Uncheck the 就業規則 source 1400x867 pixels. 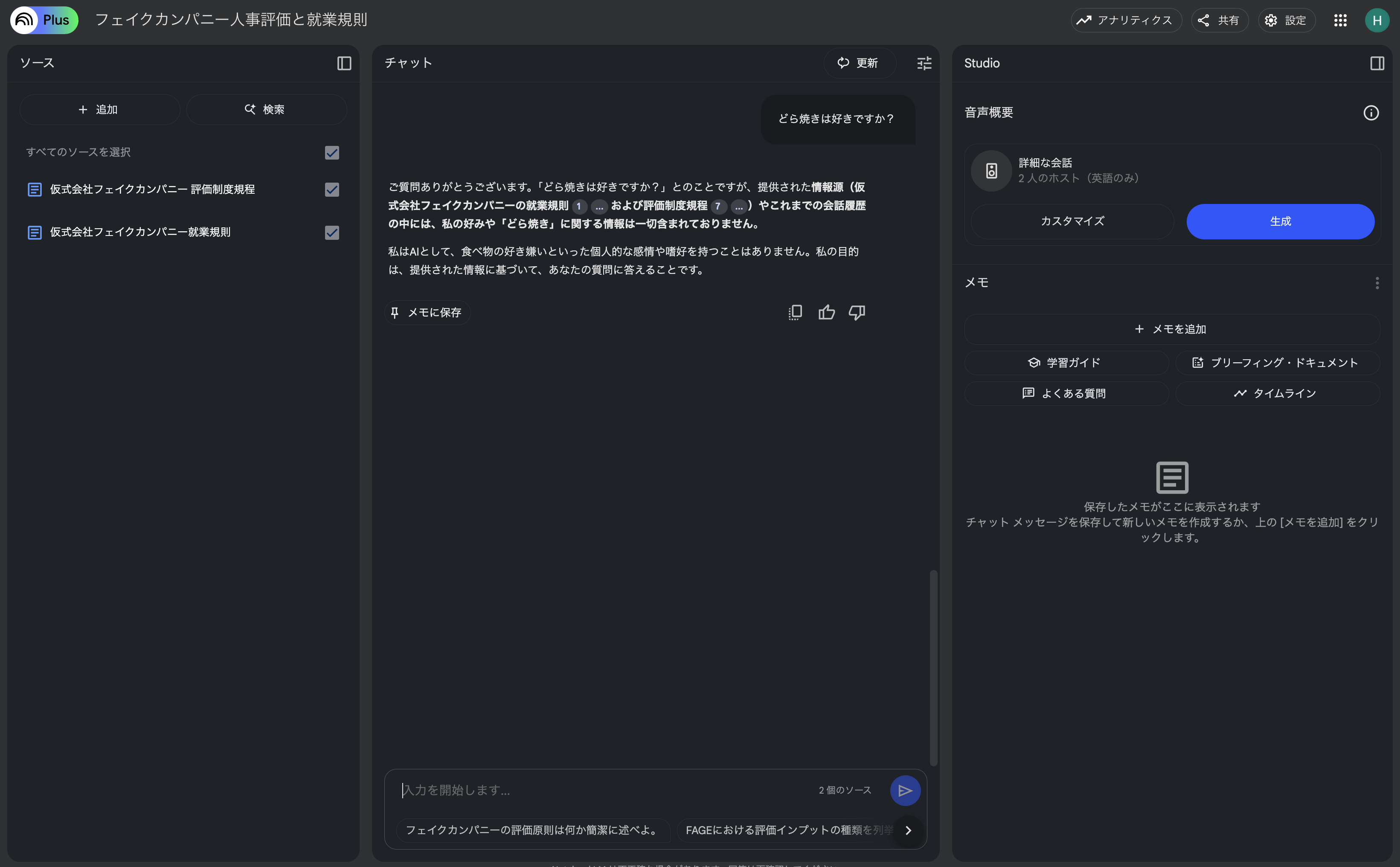(331, 233)
